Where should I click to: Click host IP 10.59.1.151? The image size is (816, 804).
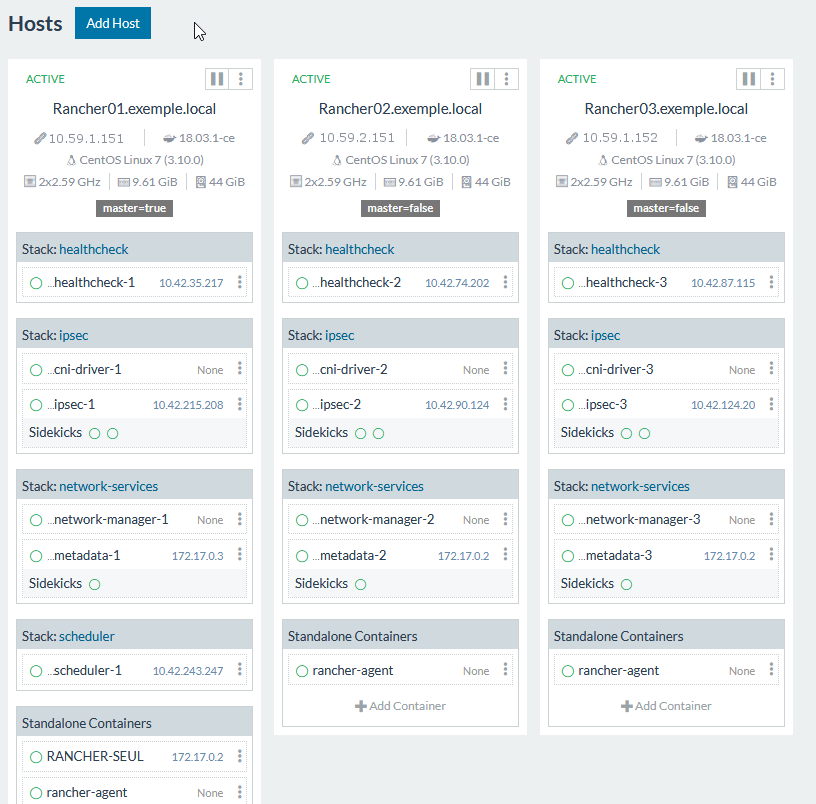pos(86,138)
